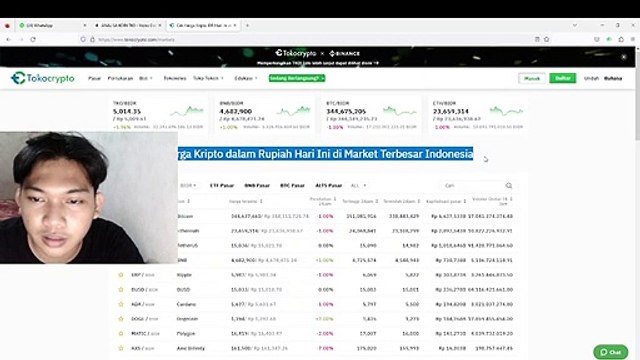The height and width of the screenshot is (360, 640).
Task: Sort by Harga terakhir column
Action: 246,201
